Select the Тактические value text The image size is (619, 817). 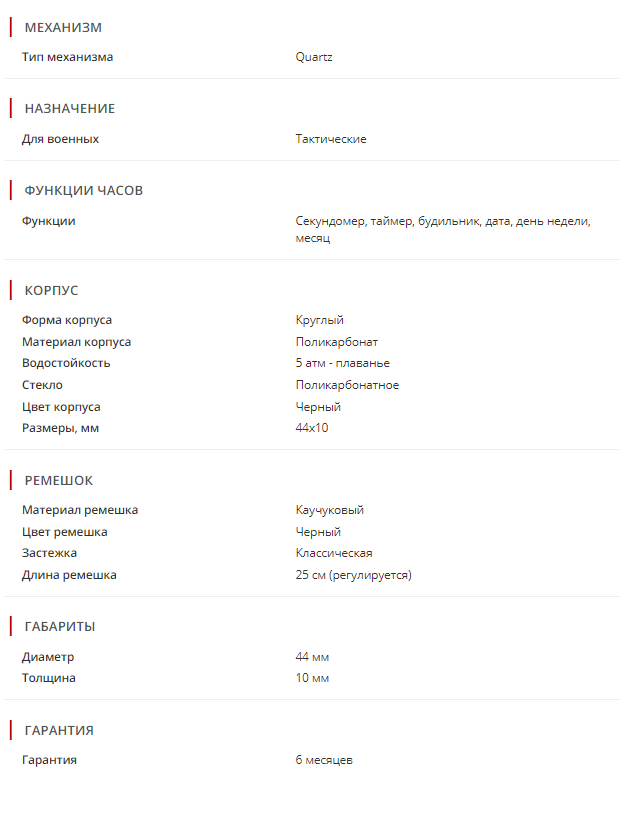[331, 139]
